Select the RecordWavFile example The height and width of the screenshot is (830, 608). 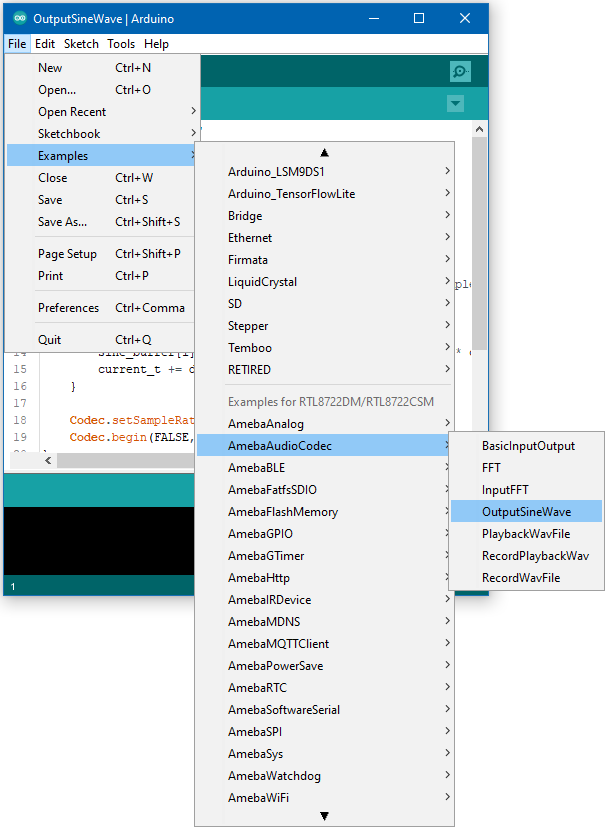click(x=521, y=578)
